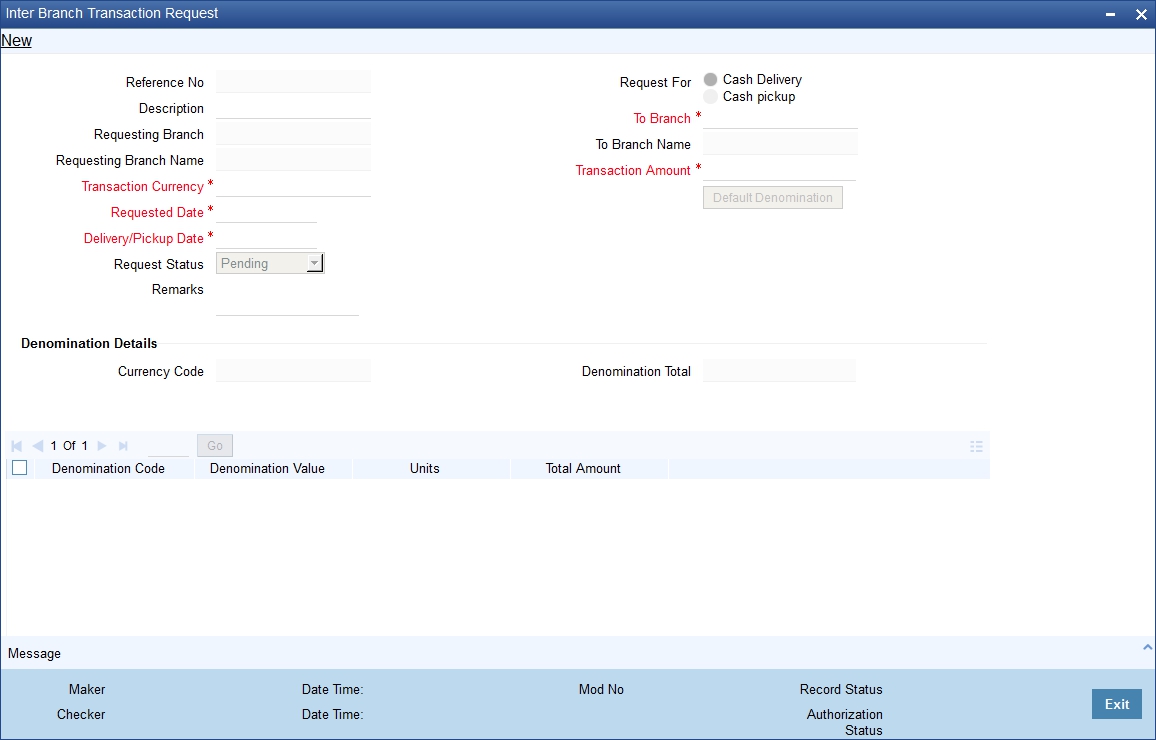Click the To Branch input field

[780, 118]
